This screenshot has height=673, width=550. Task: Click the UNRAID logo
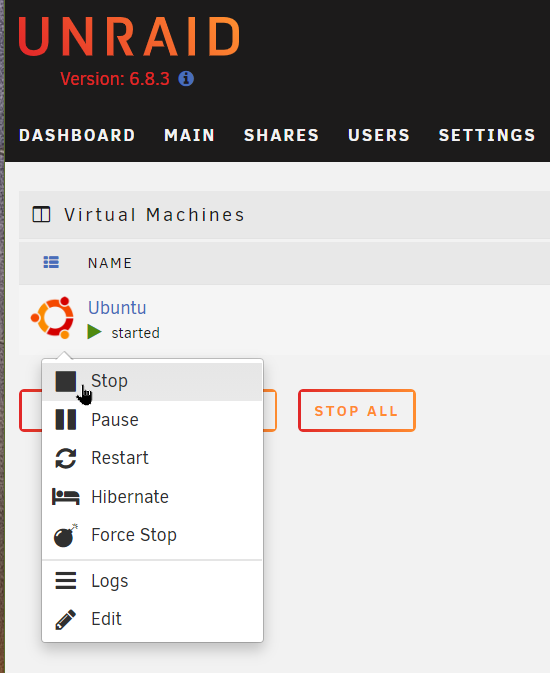(129, 37)
